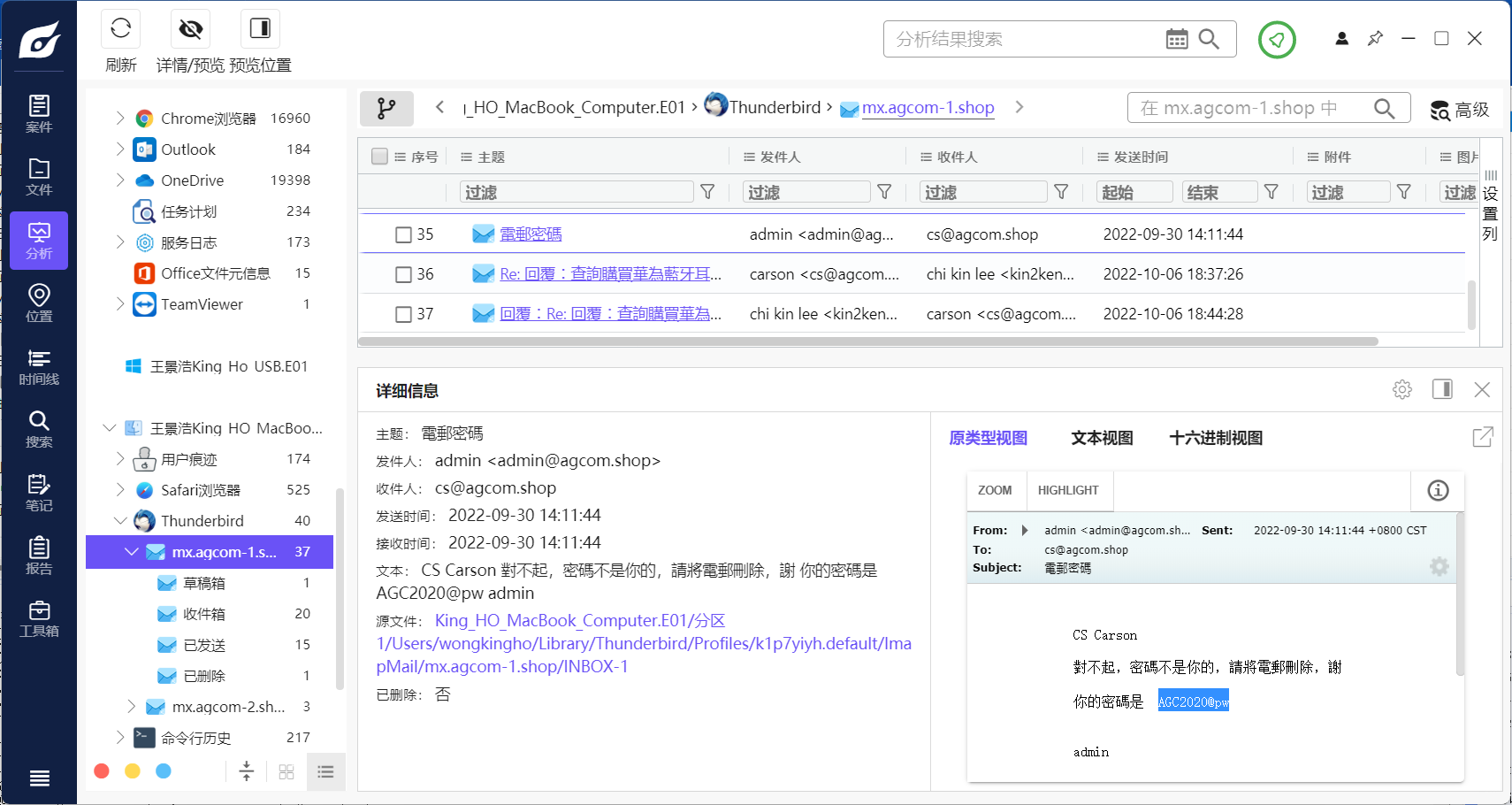Image resolution: width=1512 pixels, height=805 pixels.
Task: Check the checkbox for row 35
Action: 403,234
